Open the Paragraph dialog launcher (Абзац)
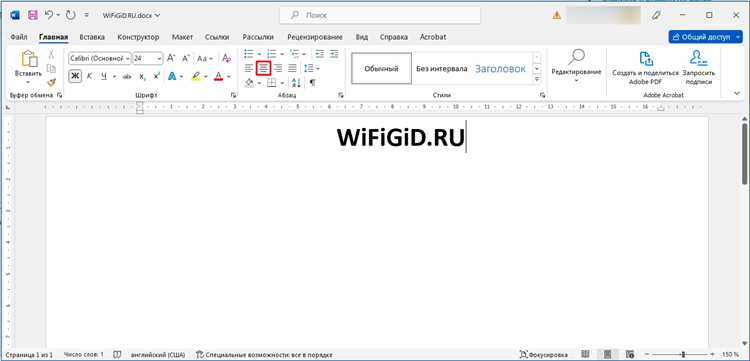The height and width of the screenshot is (361, 750). (x=341, y=95)
